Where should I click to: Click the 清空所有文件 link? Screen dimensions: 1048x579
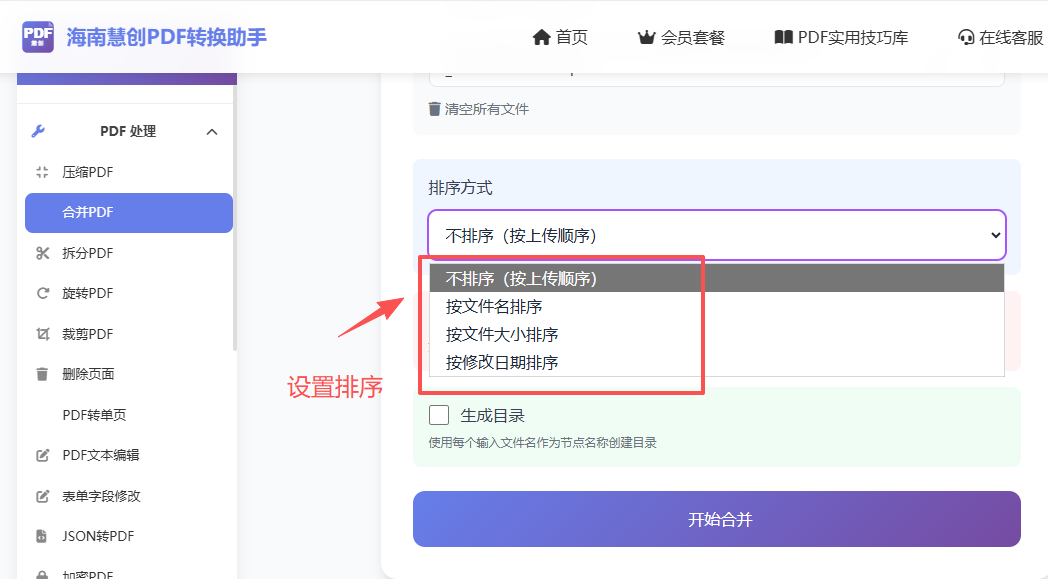[x=479, y=109]
